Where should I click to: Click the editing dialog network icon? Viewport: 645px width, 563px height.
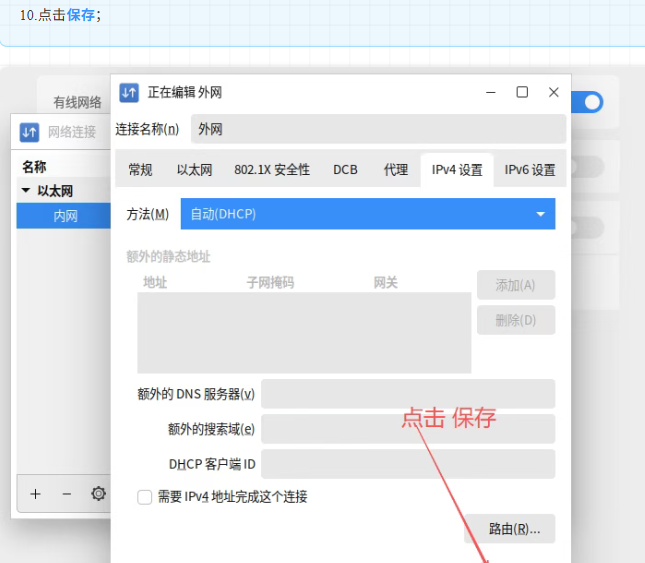coord(129,93)
